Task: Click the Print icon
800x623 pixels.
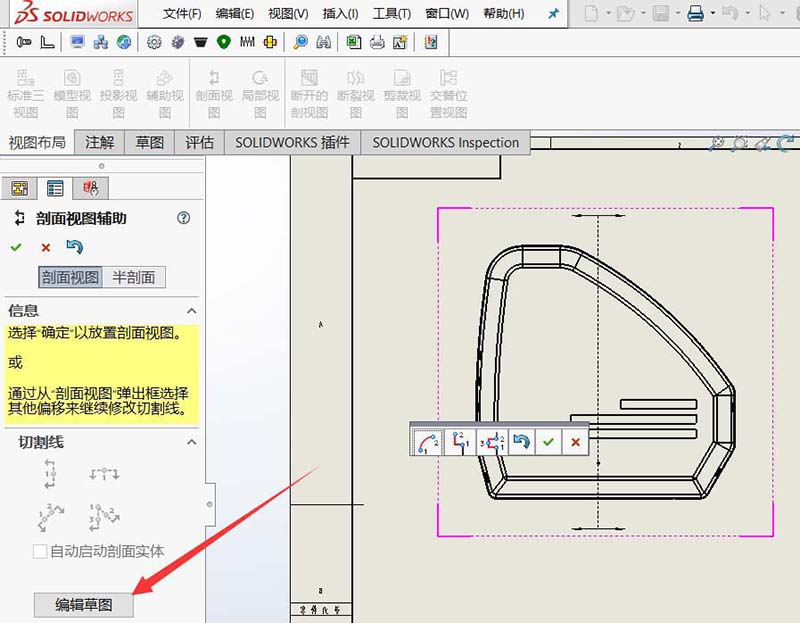Action: coord(695,13)
